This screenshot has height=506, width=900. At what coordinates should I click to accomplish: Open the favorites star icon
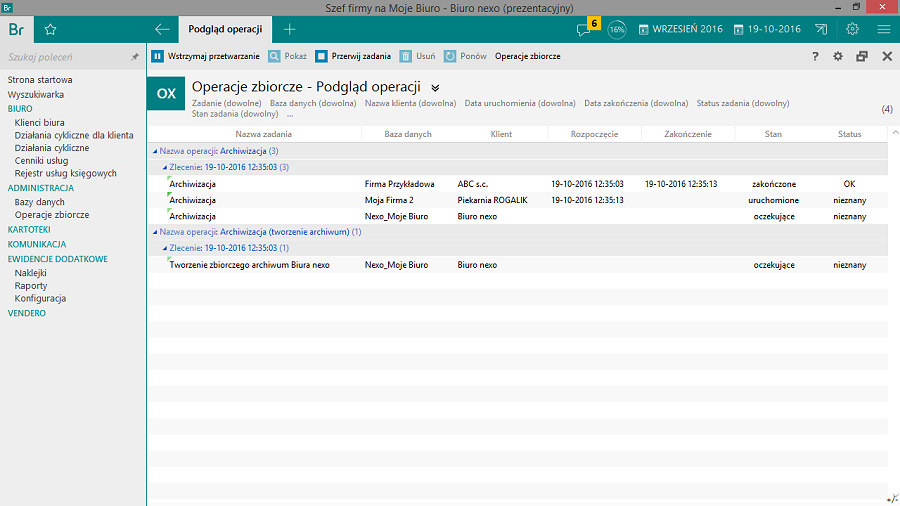[x=50, y=29]
